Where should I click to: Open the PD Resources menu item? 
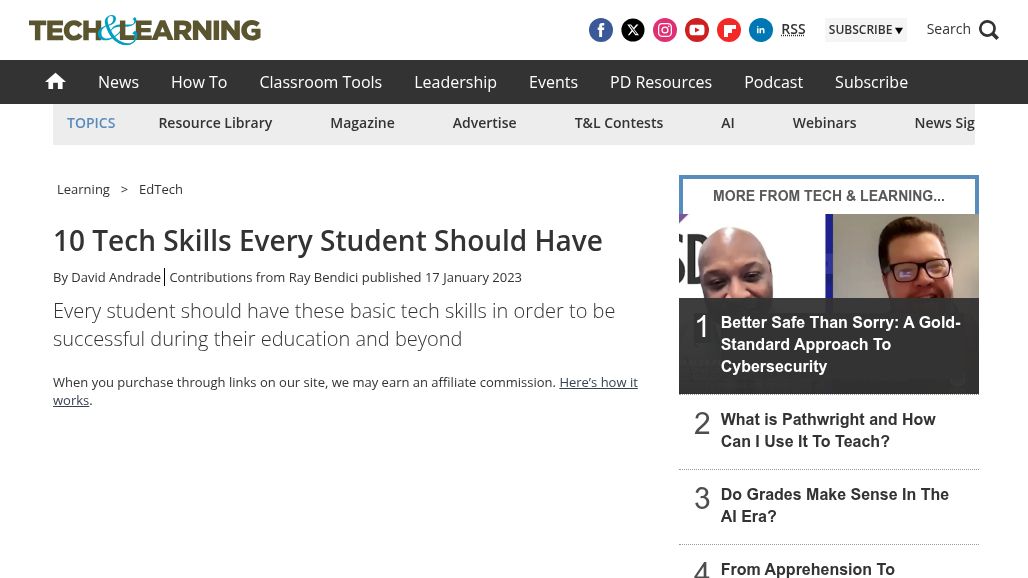click(x=660, y=82)
